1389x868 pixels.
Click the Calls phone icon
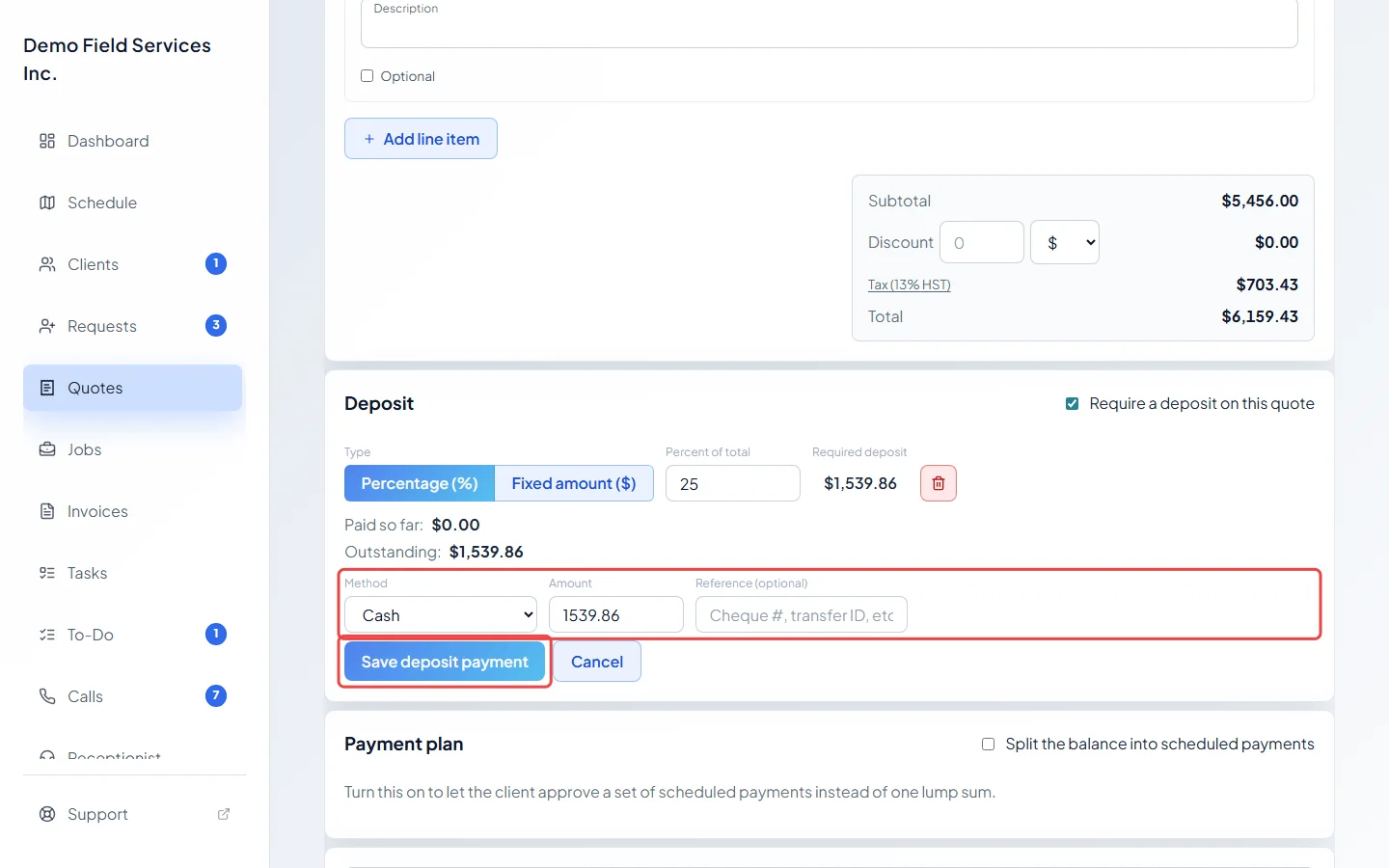pos(47,696)
